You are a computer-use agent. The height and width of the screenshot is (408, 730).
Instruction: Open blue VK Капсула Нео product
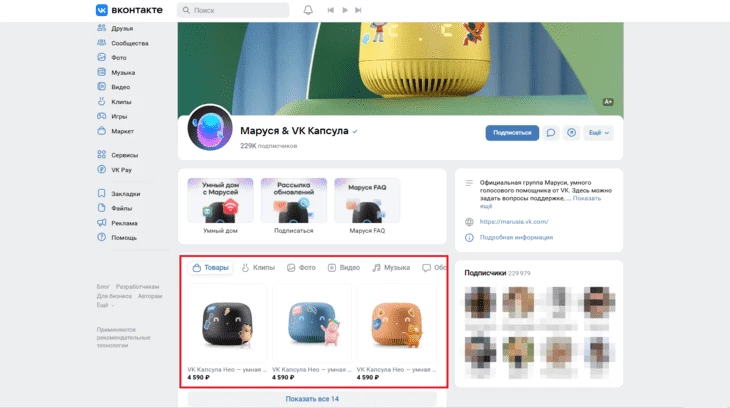(x=312, y=332)
